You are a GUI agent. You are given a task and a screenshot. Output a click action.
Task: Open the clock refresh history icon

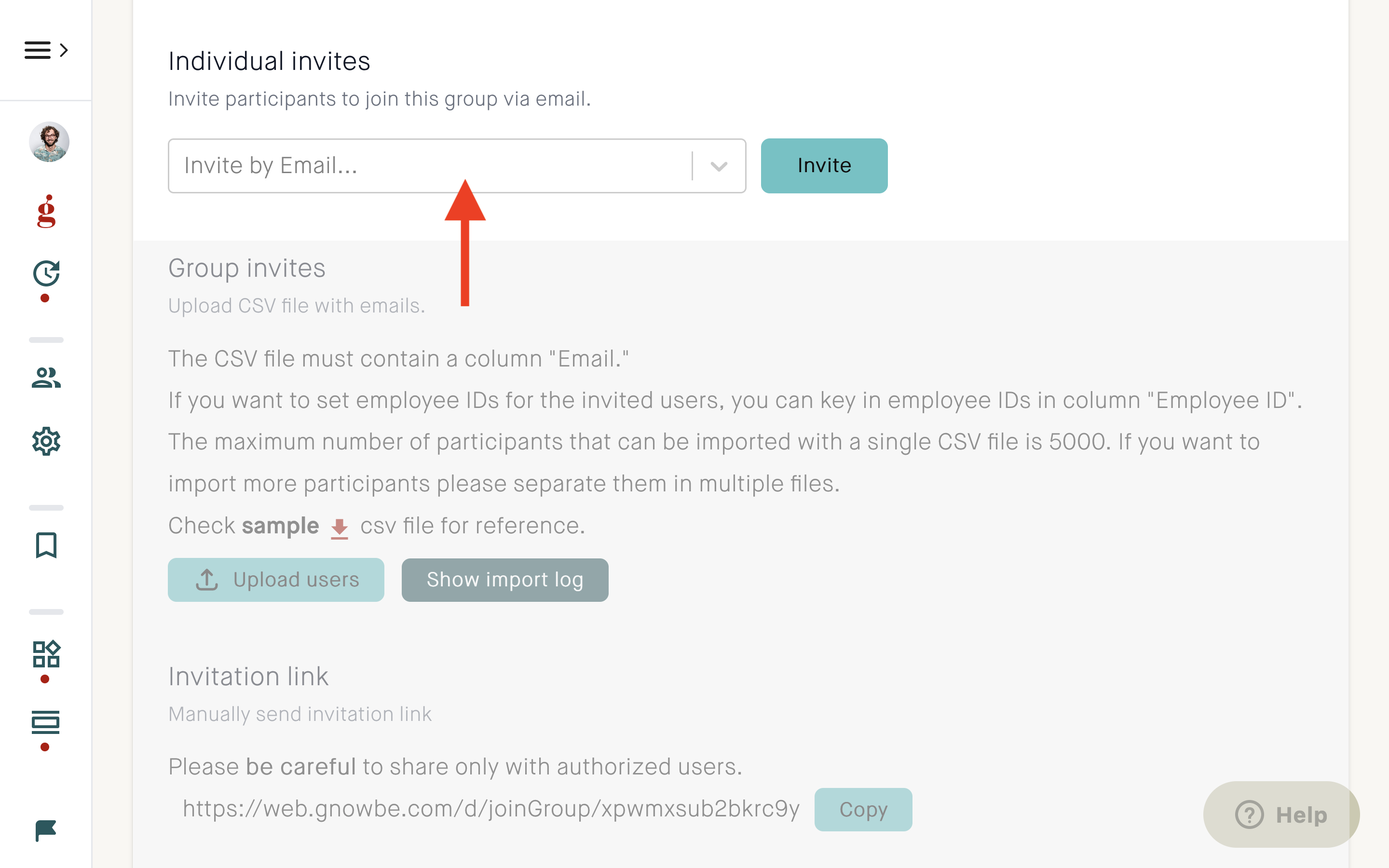[46, 273]
